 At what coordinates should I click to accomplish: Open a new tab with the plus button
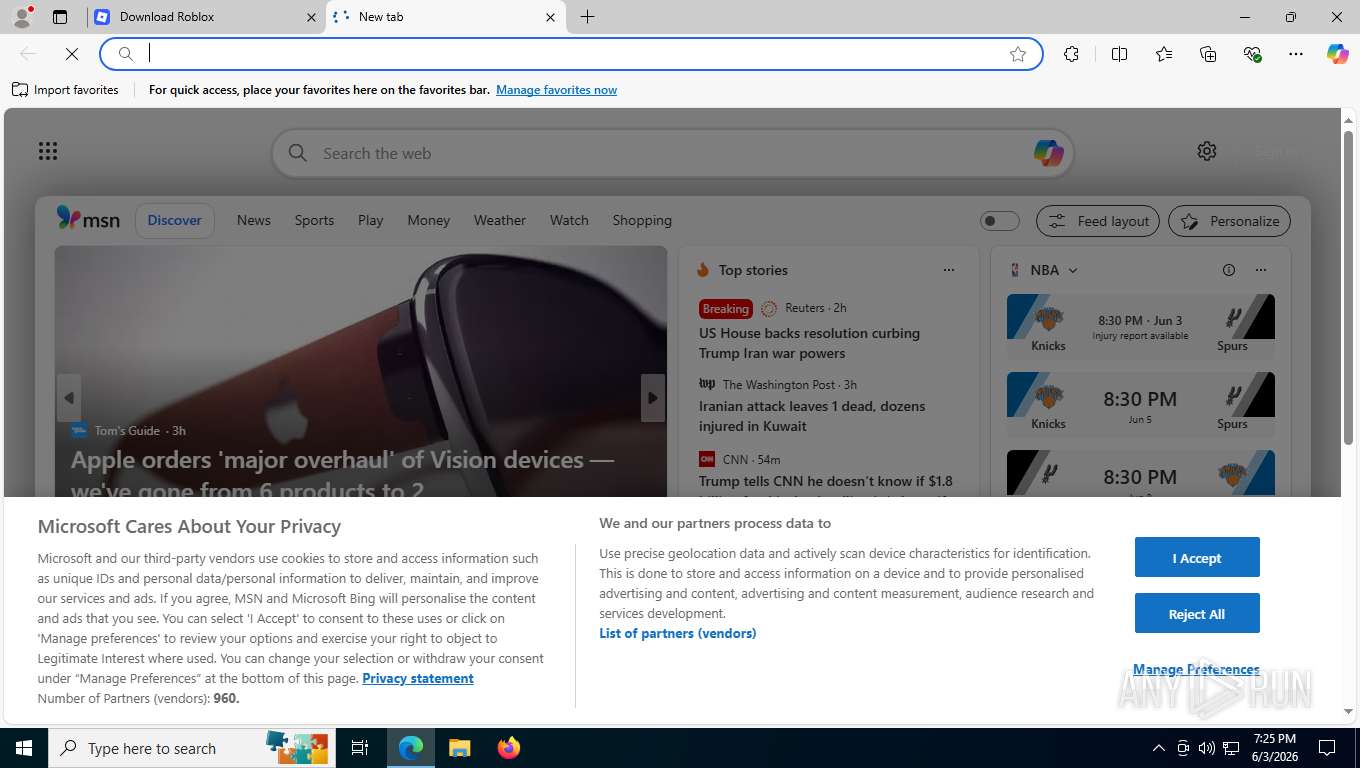point(587,17)
